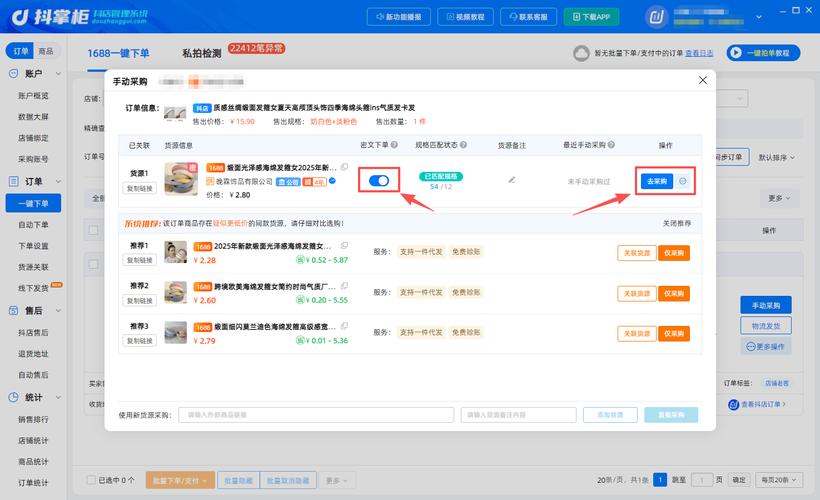Close the 手动采购 dialog with X
The height and width of the screenshot is (500, 820).
pyautogui.click(x=703, y=80)
